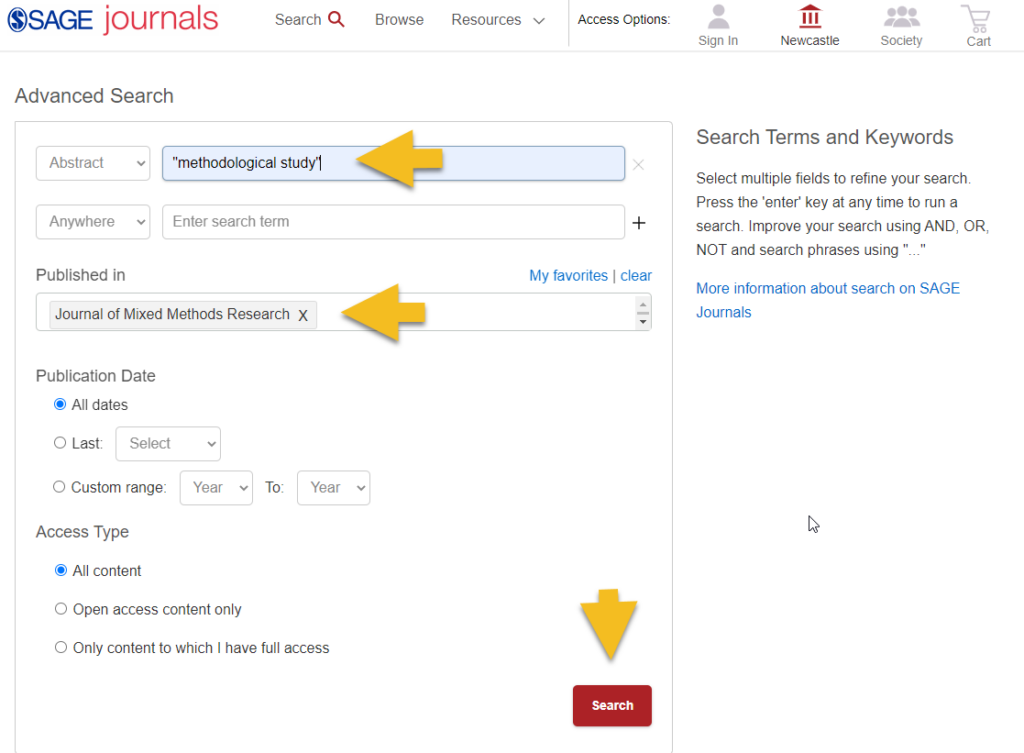Click the Society group icon
The image size is (1024, 753).
pyautogui.click(x=901, y=18)
